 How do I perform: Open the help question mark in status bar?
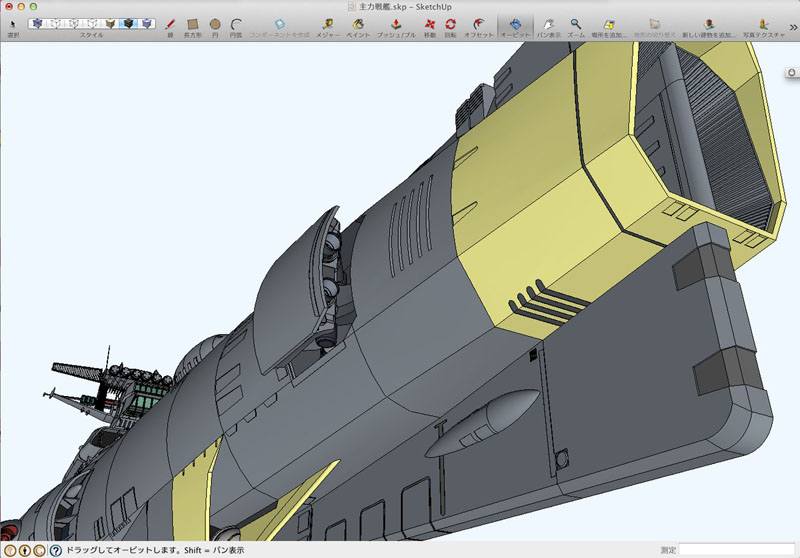[x=55, y=550]
